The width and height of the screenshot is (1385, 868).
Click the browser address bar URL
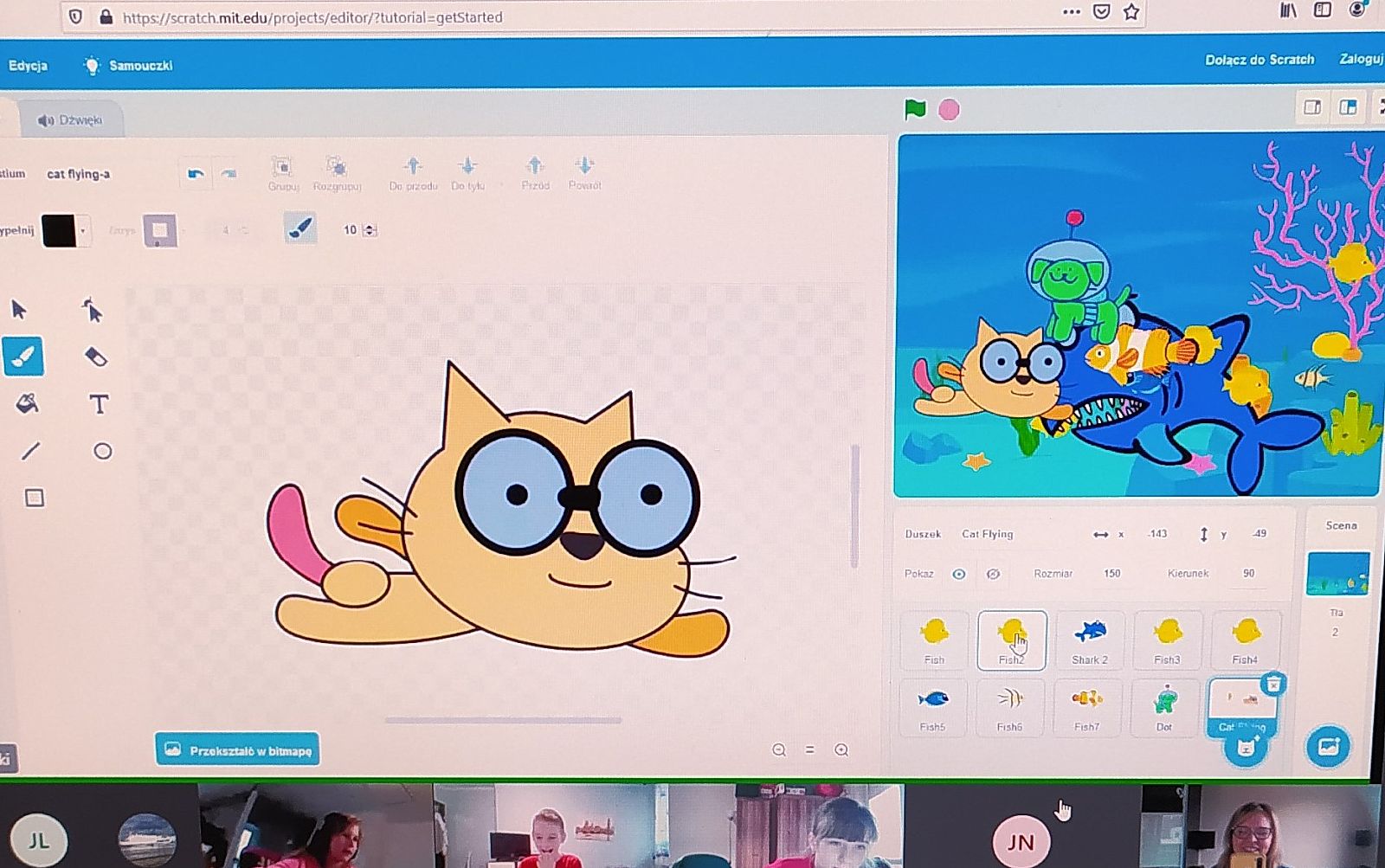pyautogui.click(x=312, y=17)
